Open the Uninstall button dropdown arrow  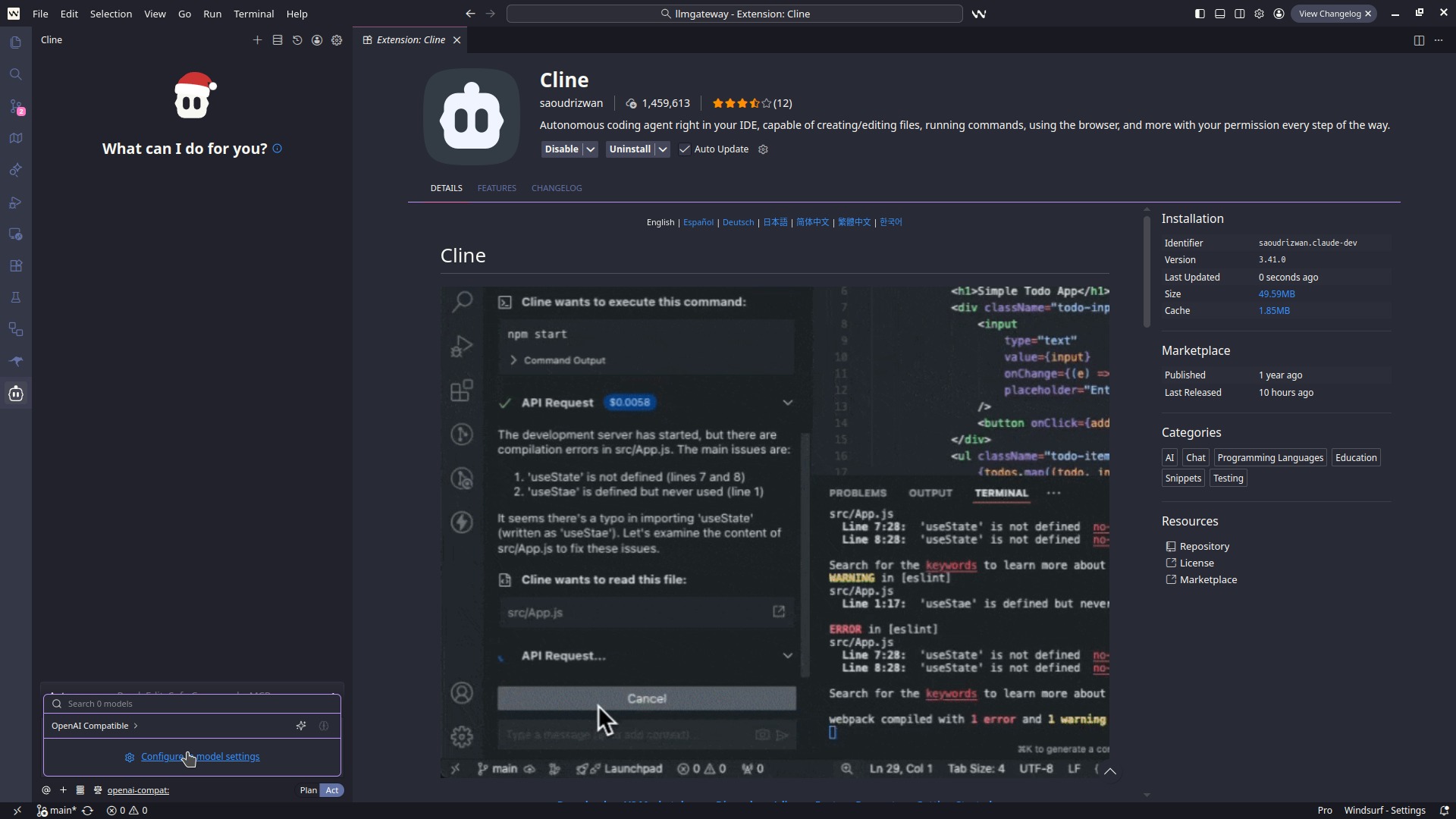pos(663,149)
